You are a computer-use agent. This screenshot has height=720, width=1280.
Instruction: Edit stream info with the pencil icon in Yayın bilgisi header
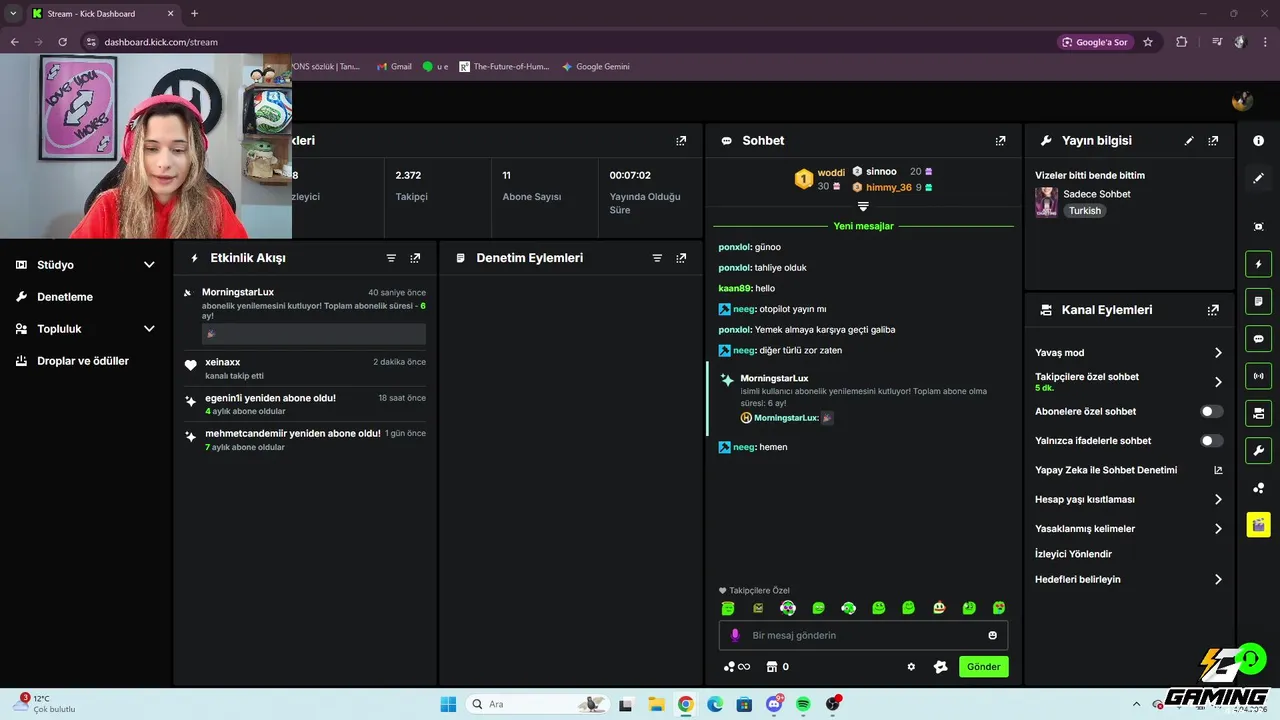pos(1189,141)
